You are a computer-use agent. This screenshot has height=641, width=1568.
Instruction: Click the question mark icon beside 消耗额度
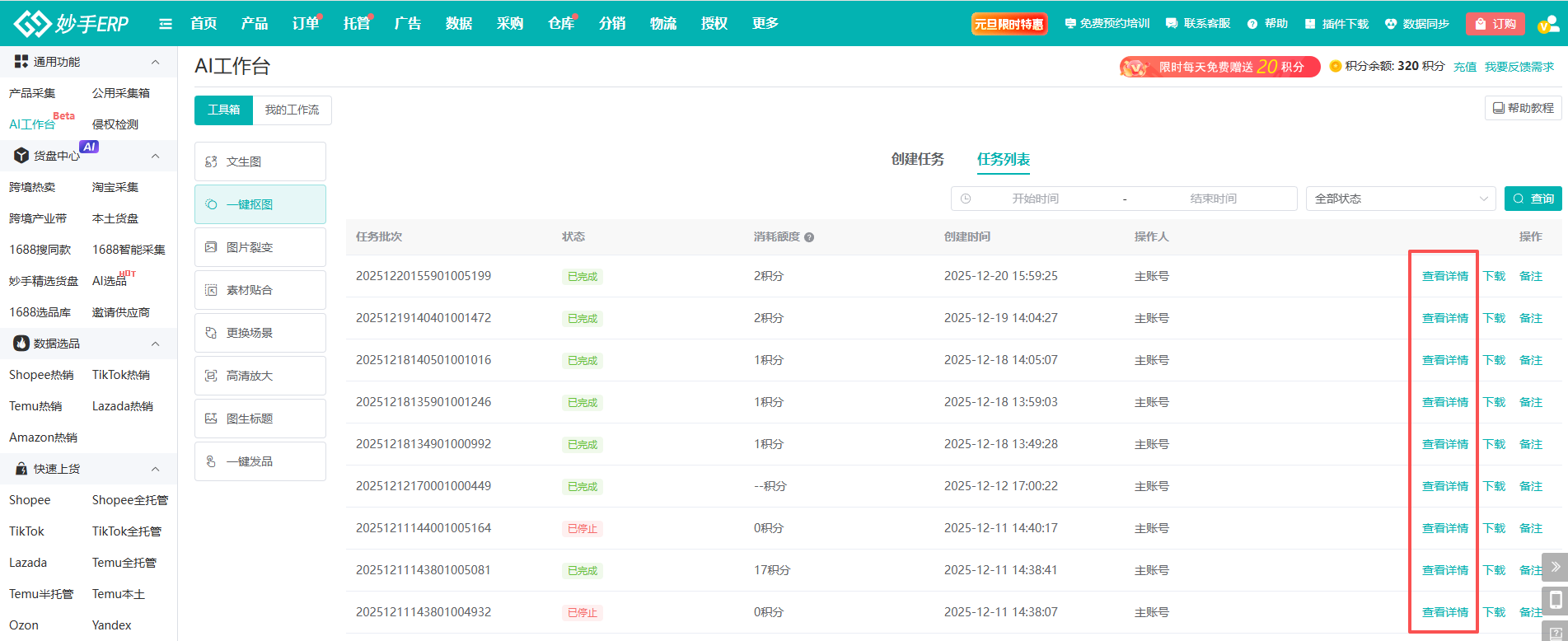(809, 237)
